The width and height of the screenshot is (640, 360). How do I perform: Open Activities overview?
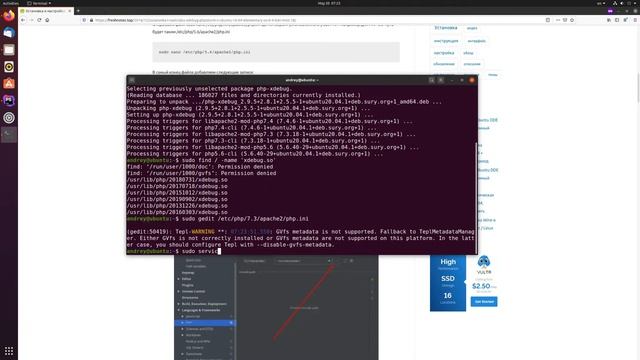tap(10, 3)
